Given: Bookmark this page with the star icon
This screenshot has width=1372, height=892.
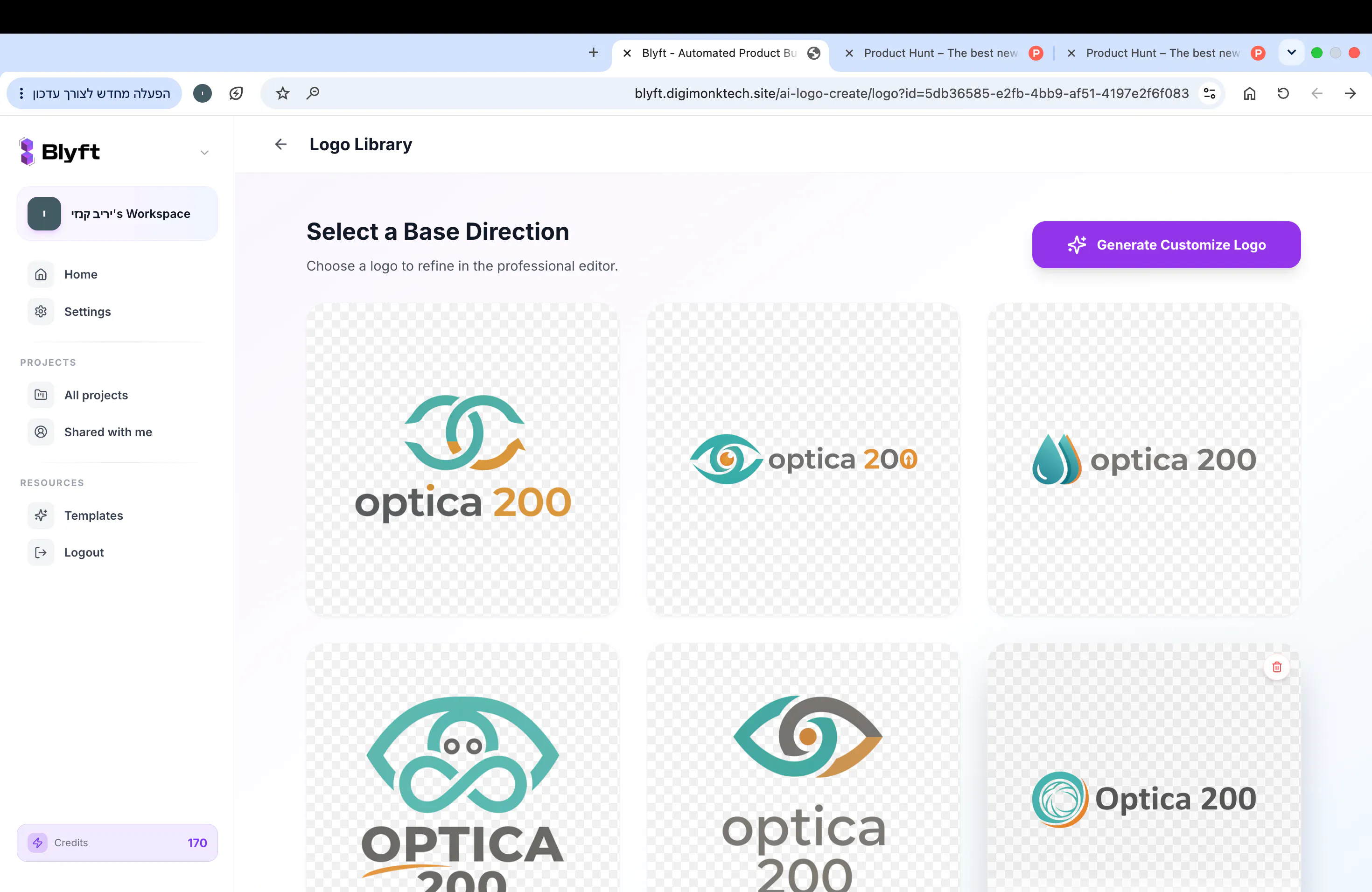Looking at the screenshot, I should 282,93.
